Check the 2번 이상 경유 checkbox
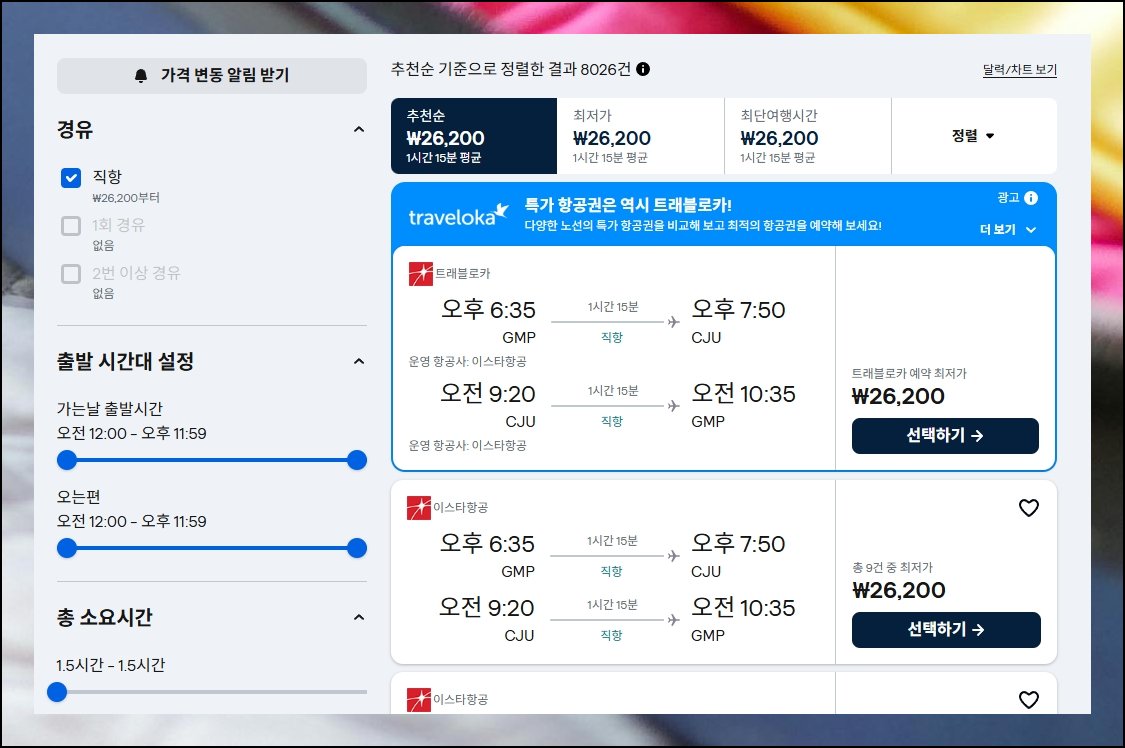The height and width of the screenshot is (748, 1125). [71, 274]
